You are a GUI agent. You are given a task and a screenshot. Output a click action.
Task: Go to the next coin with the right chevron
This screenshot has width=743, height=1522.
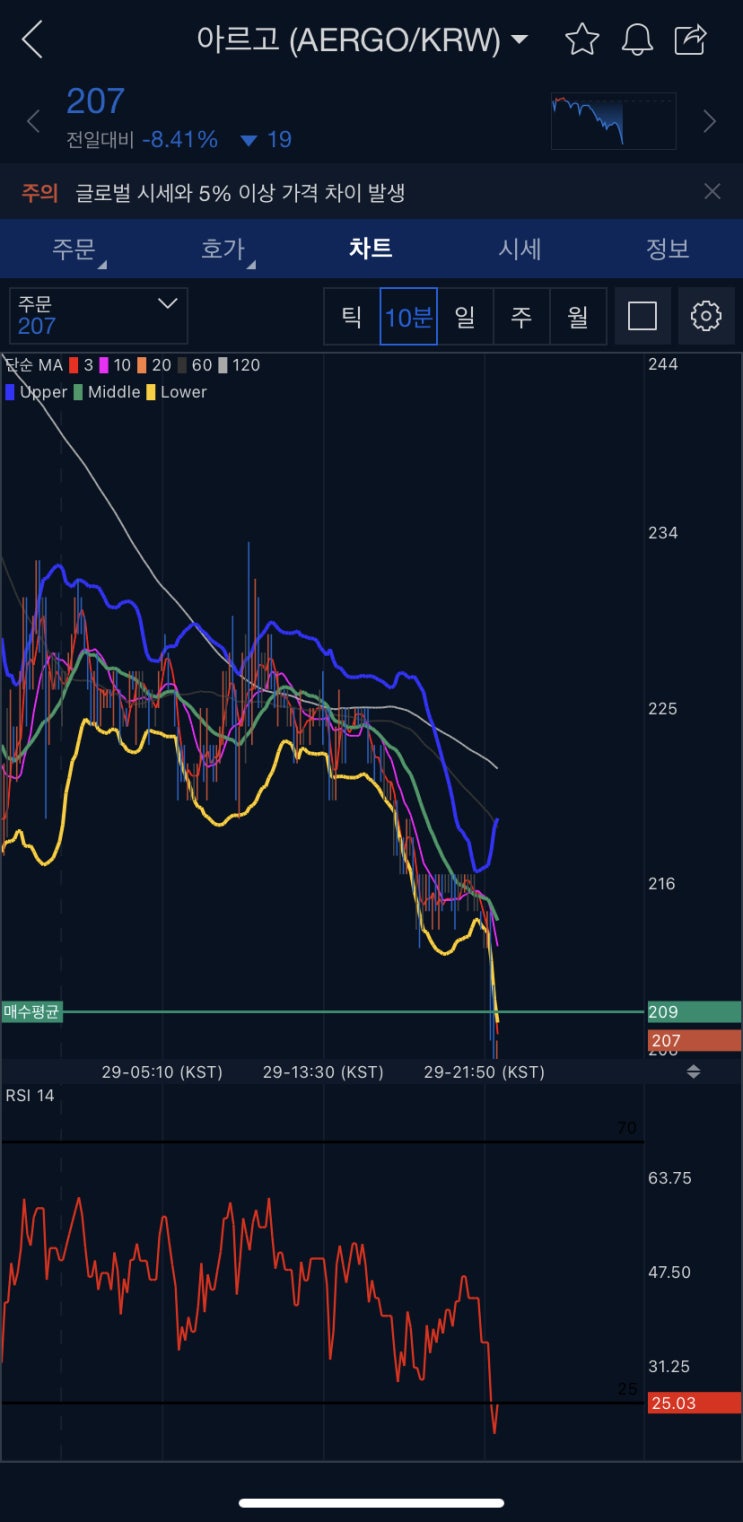(710, 121)
